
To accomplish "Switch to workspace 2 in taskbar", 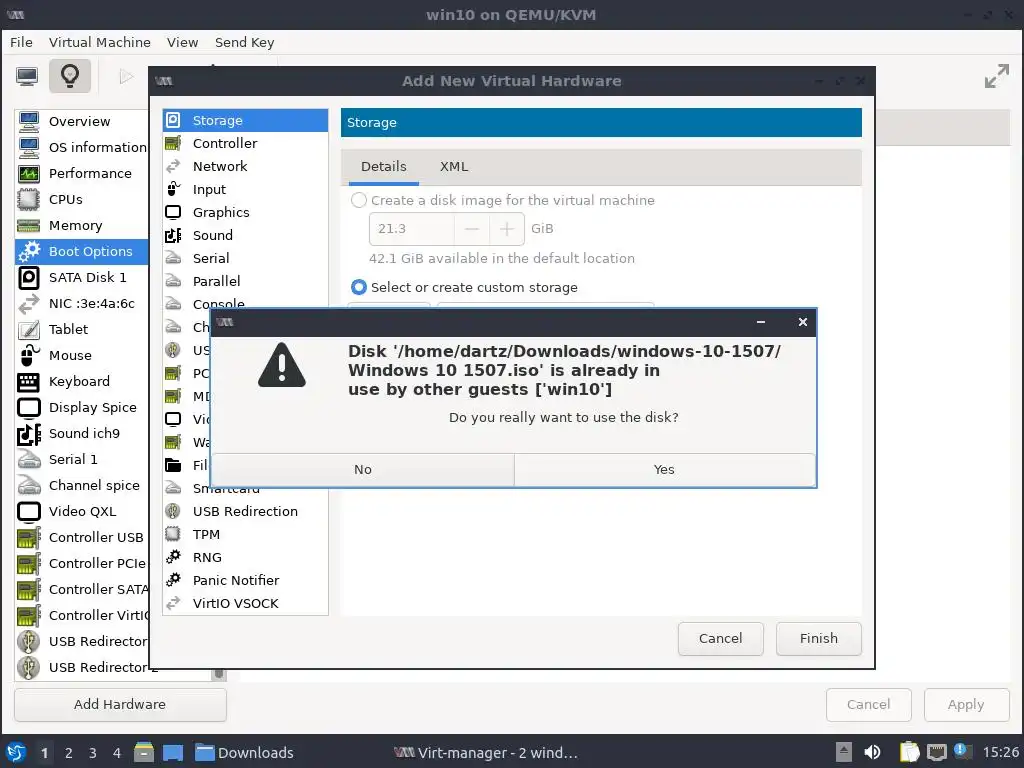I will 69,753.
